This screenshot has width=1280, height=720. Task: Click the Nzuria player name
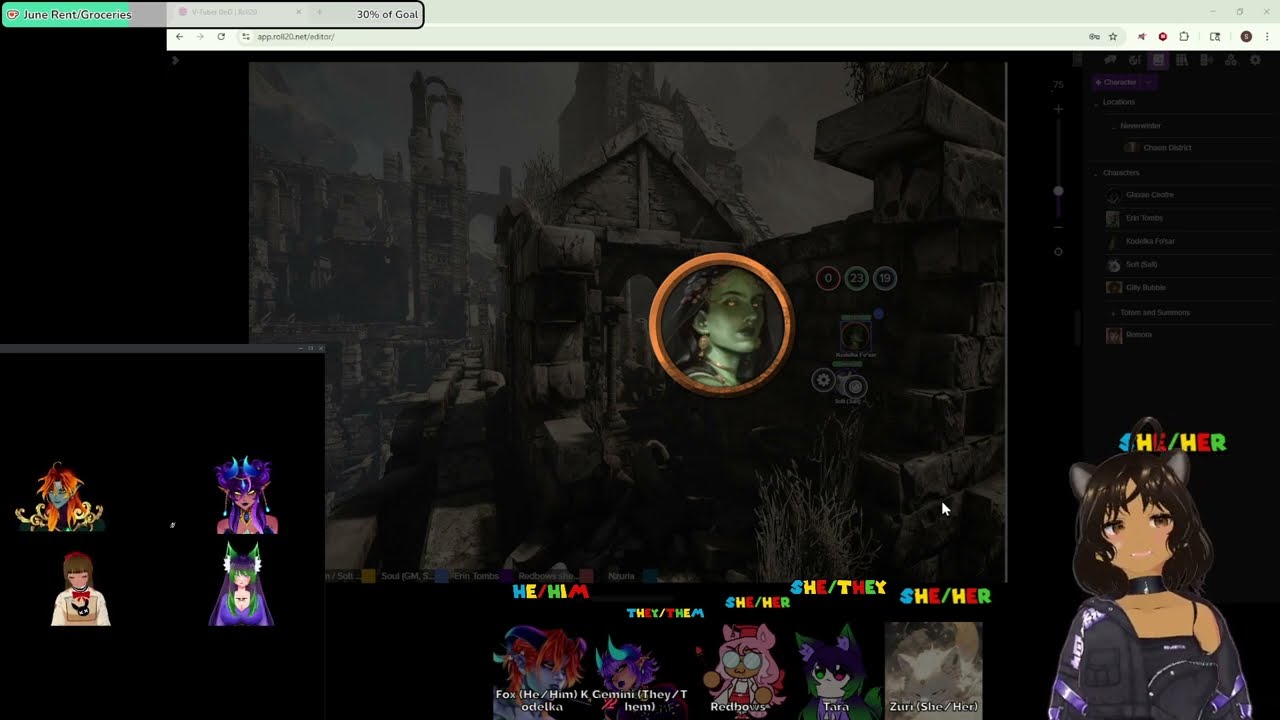click(x=621, y=576)
